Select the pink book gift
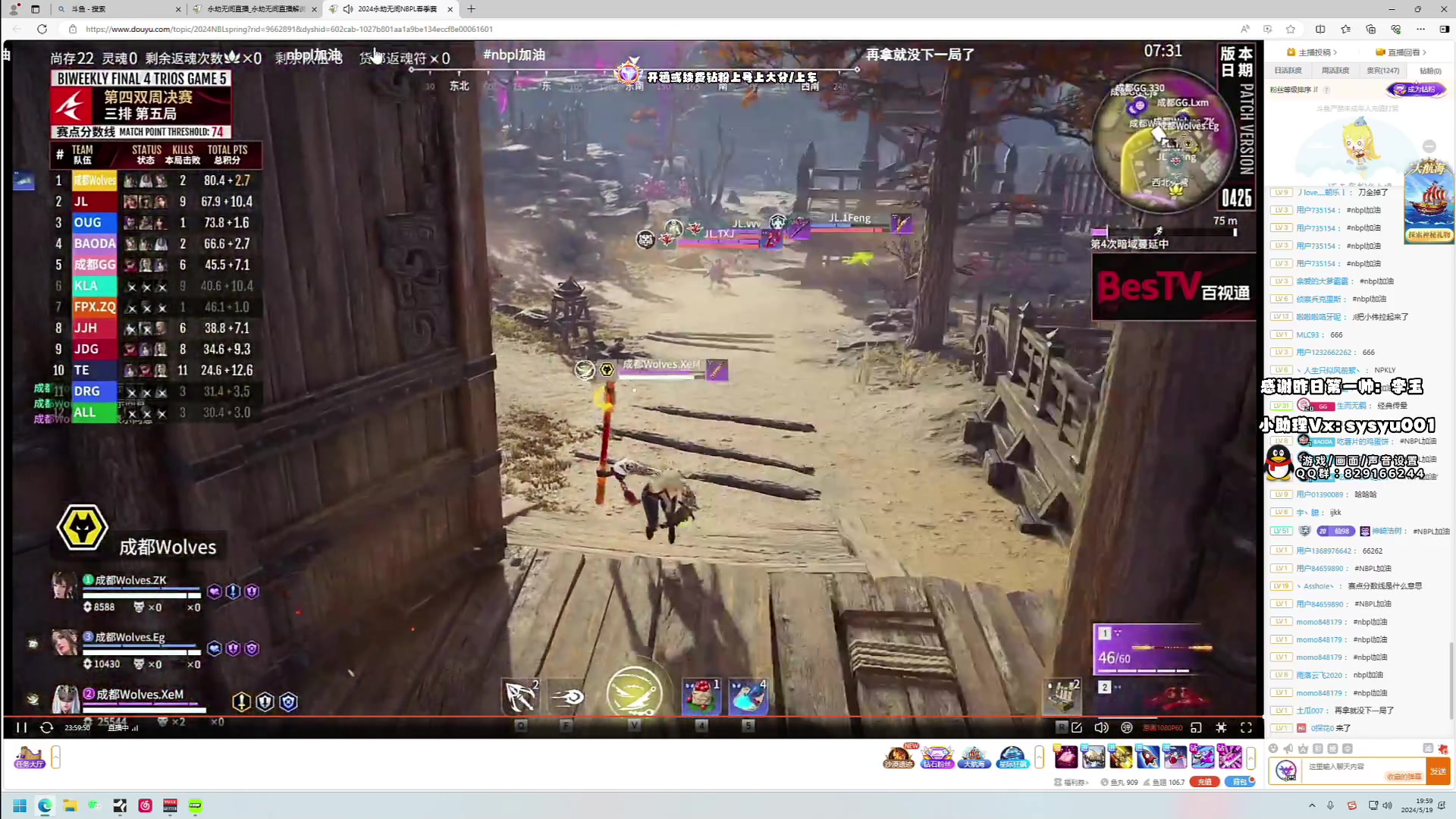The height and width of the screenshot is (819, 1456). (x=1066, y=757)
